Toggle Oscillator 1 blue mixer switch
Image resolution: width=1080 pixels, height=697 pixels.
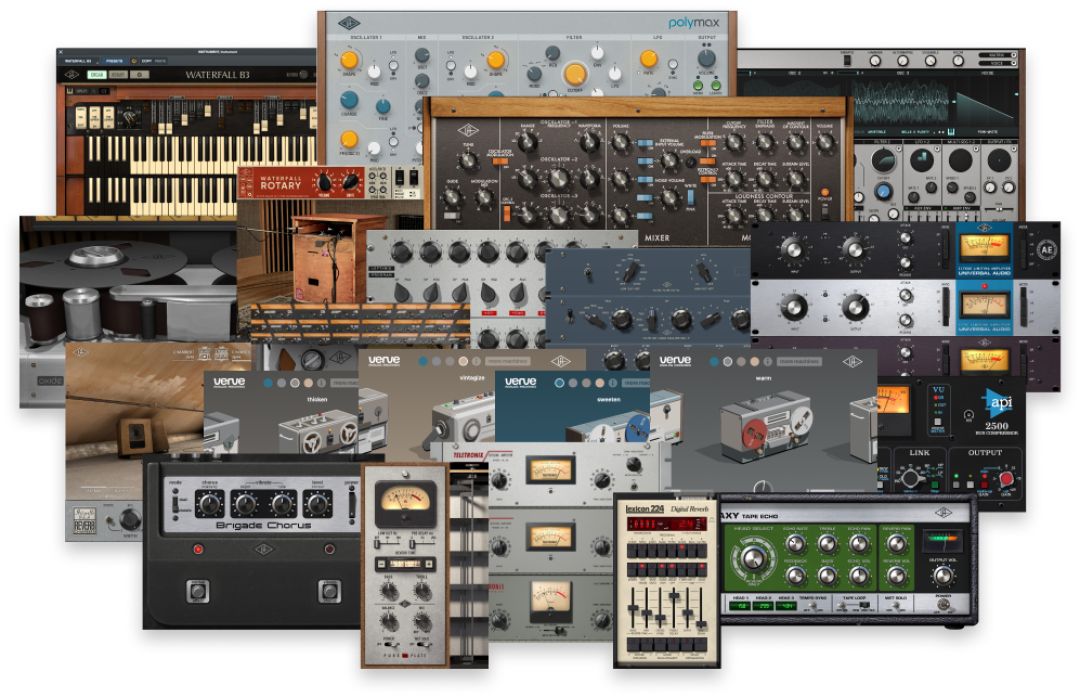click(645, 144)
